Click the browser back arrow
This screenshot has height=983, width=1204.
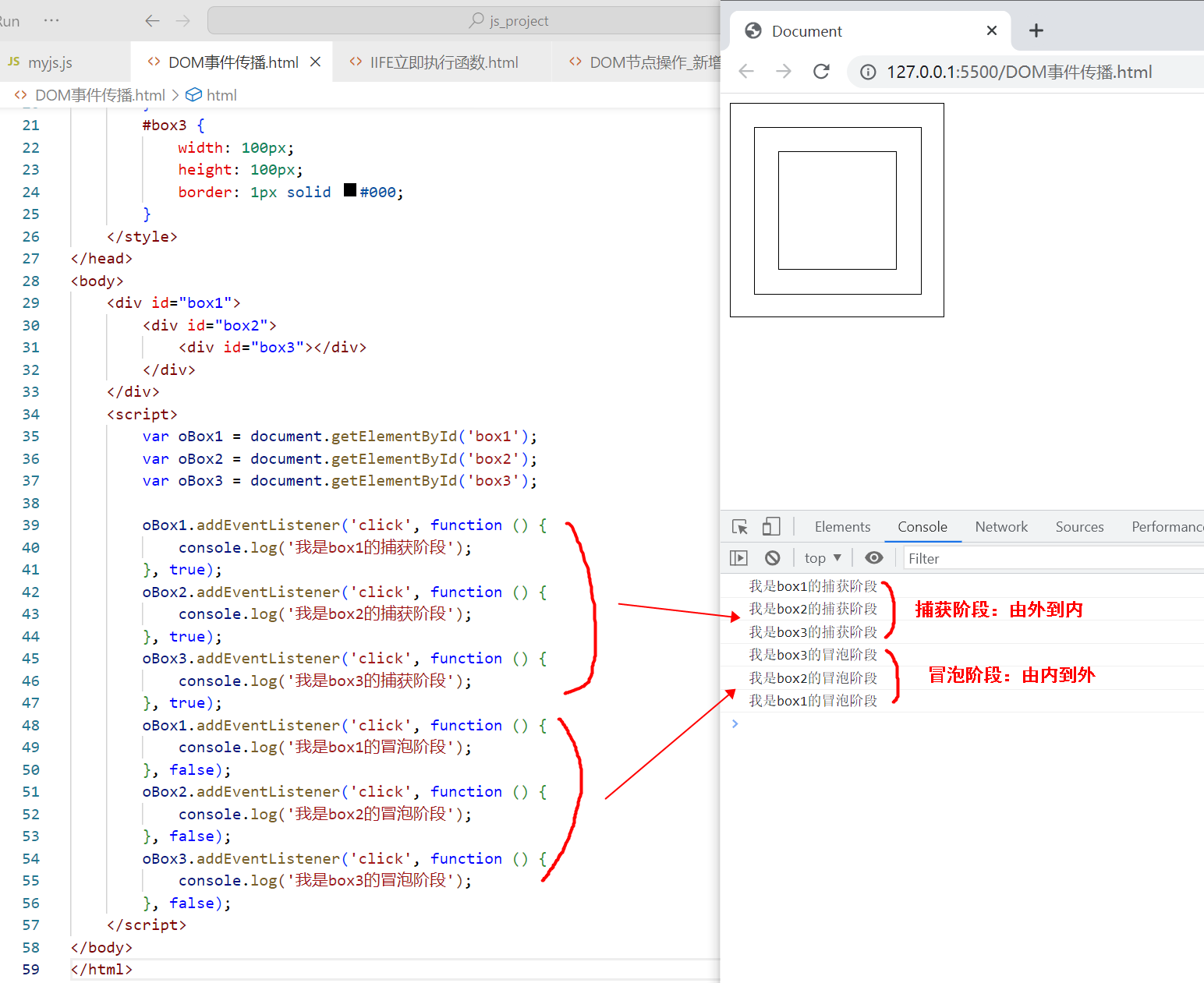[746, 72]
